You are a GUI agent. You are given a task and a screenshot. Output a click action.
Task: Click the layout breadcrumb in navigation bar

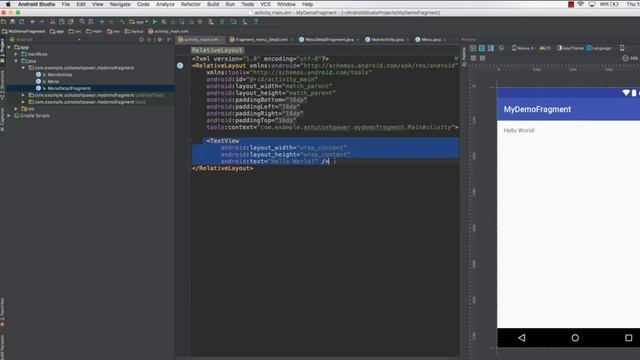(134, 31)
